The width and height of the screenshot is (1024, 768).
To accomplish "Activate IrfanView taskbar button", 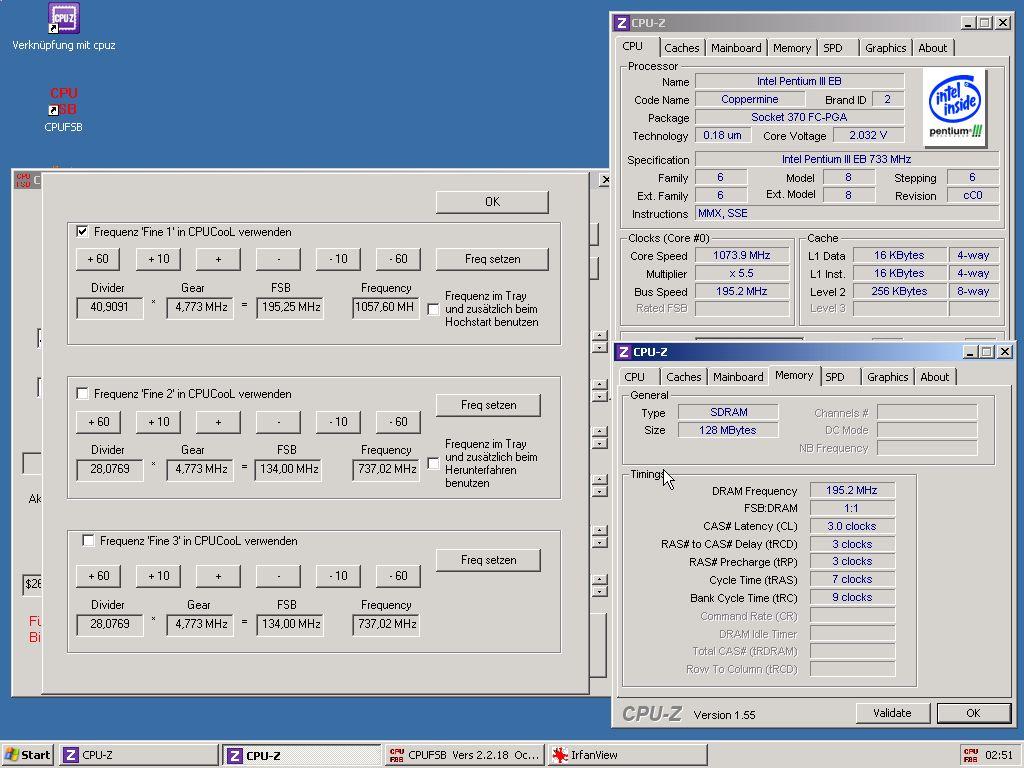I will tap(627, 755).
